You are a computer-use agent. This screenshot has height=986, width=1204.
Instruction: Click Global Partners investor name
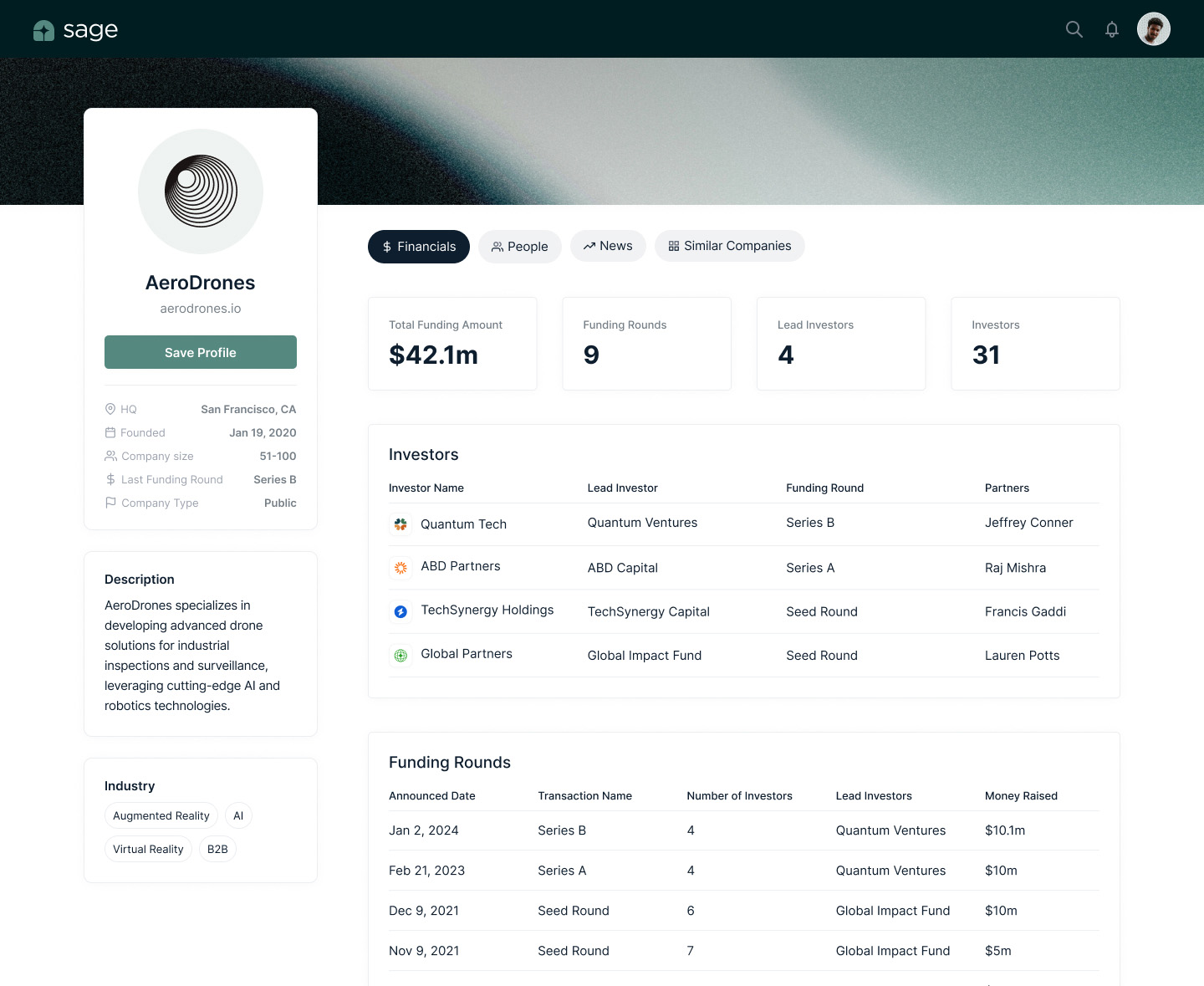tap(467, 654)
